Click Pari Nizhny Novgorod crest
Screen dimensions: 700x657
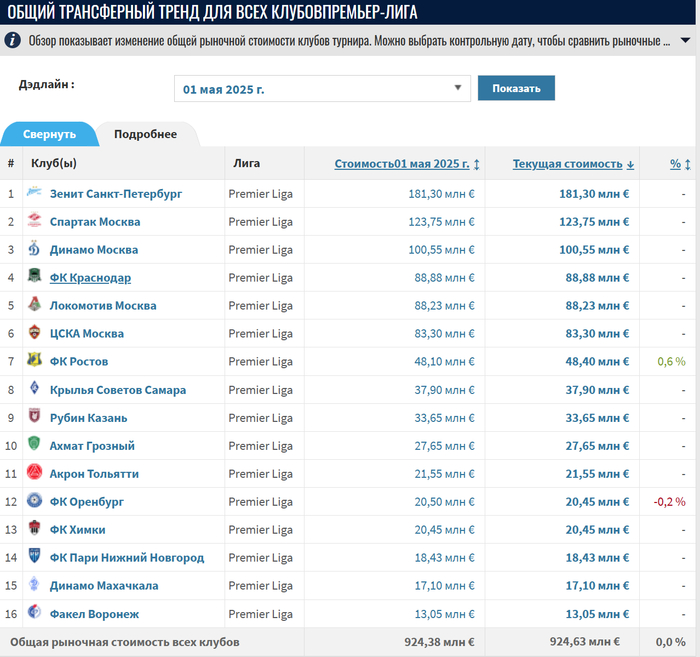click(34, 556)
